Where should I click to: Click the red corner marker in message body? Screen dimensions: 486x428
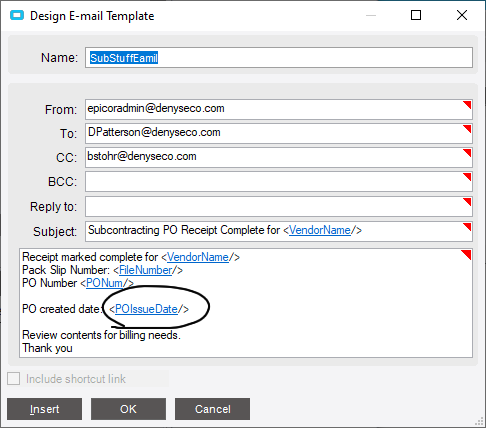tap(467, 254)
